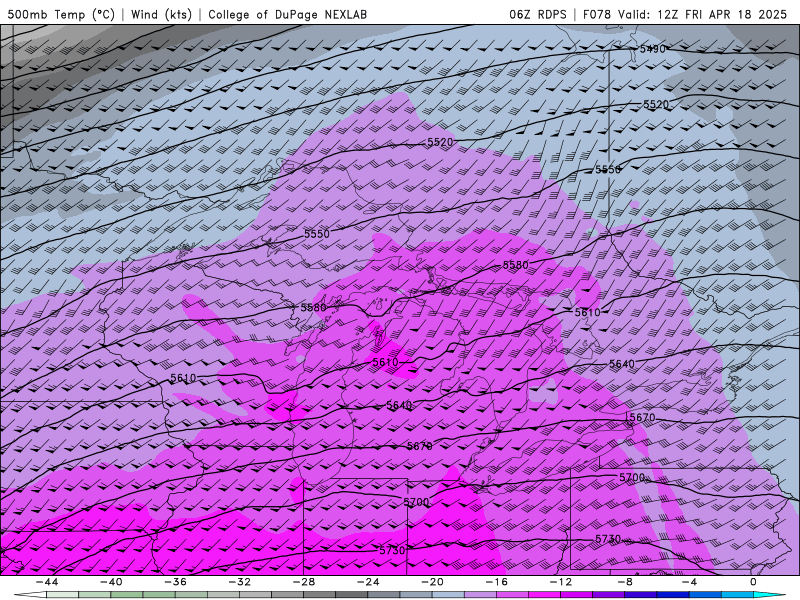This screenshot has height=600, width=800.
Task: Click the rightmost 5610 contour label
Action: (588, 312)
